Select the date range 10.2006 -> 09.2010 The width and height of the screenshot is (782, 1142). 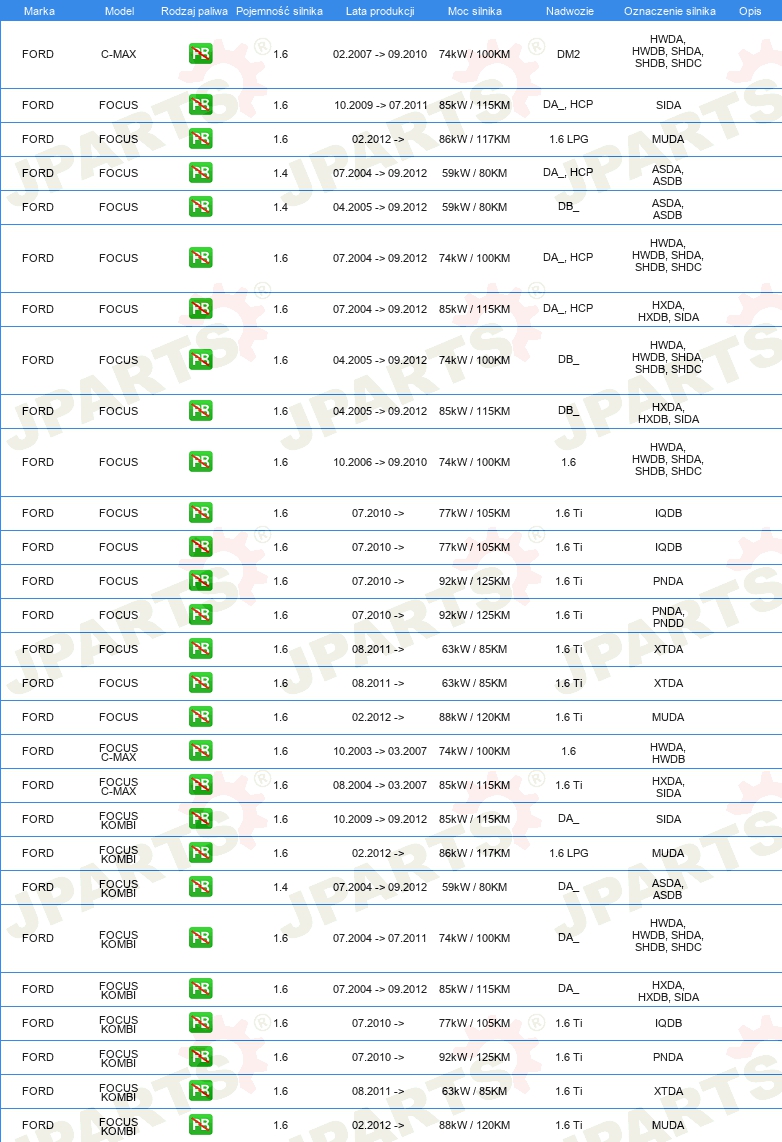[380, 462]
